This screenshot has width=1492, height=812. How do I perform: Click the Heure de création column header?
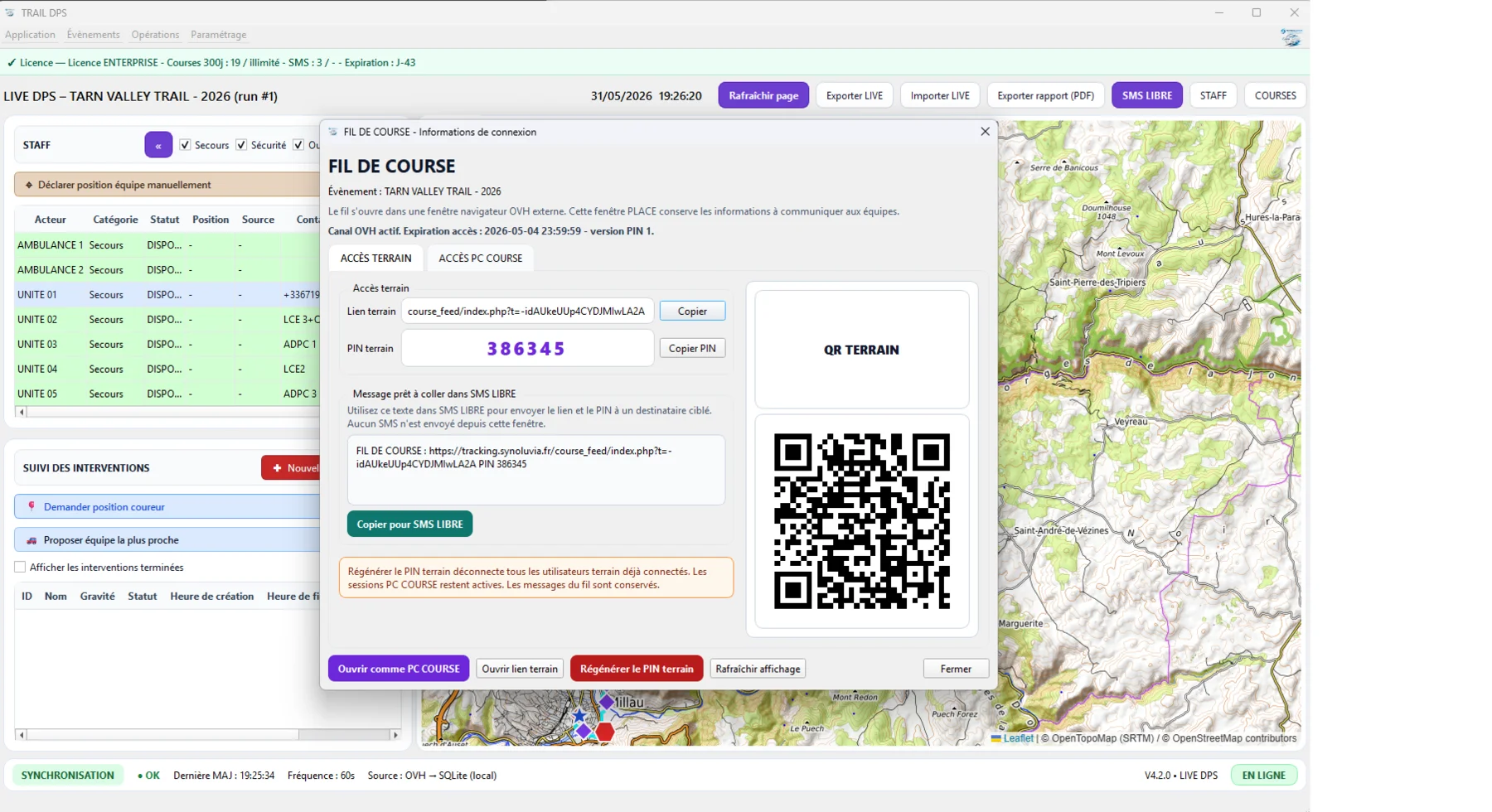[x=211, y=597]
